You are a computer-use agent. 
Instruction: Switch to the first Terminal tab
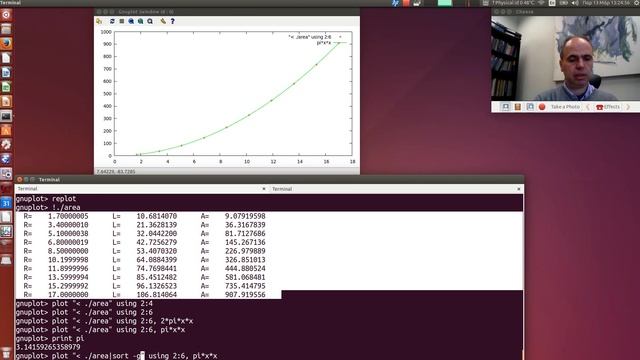[x=142, y=189]
